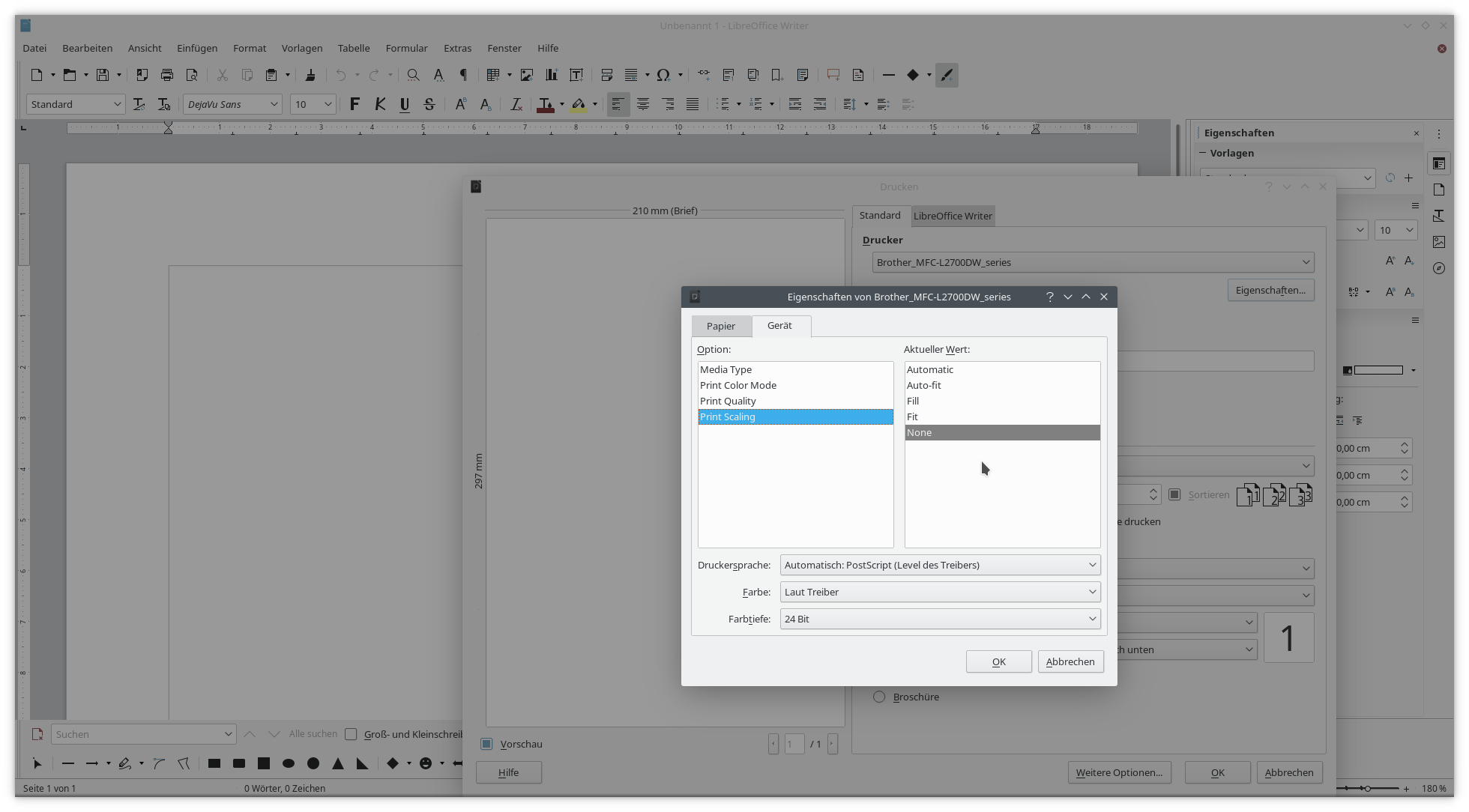1469x812 pixels.
Task: Click the highlighting color swatch icon
Action: click(x=579, y=104)
